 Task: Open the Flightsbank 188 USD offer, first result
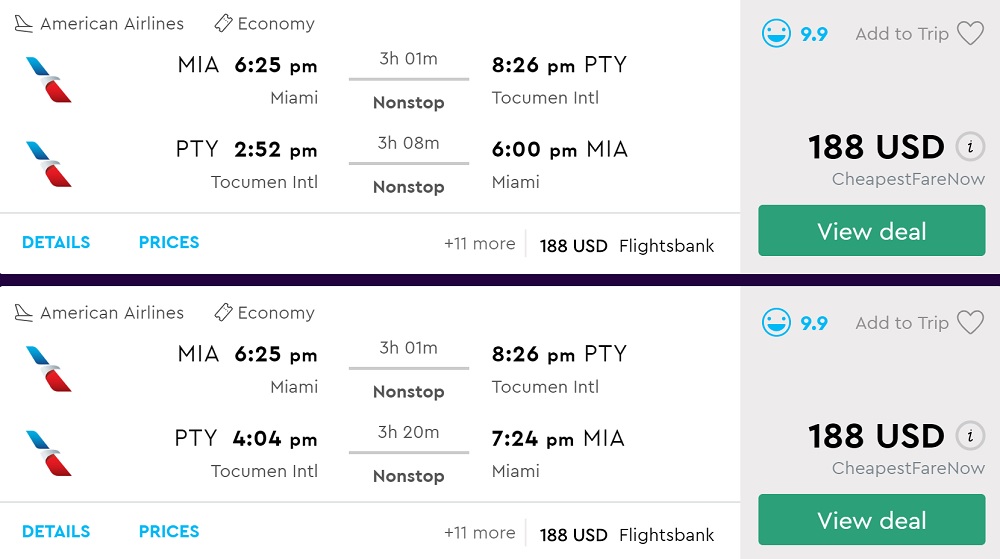point(627,246)
